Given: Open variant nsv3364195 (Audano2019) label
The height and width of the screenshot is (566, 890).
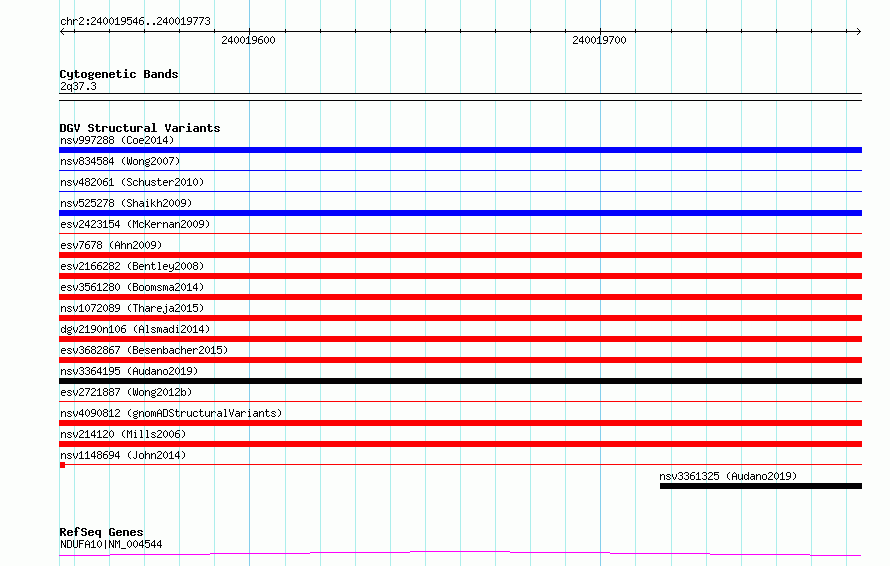Looking at the screenshot, I should point(129,371).
